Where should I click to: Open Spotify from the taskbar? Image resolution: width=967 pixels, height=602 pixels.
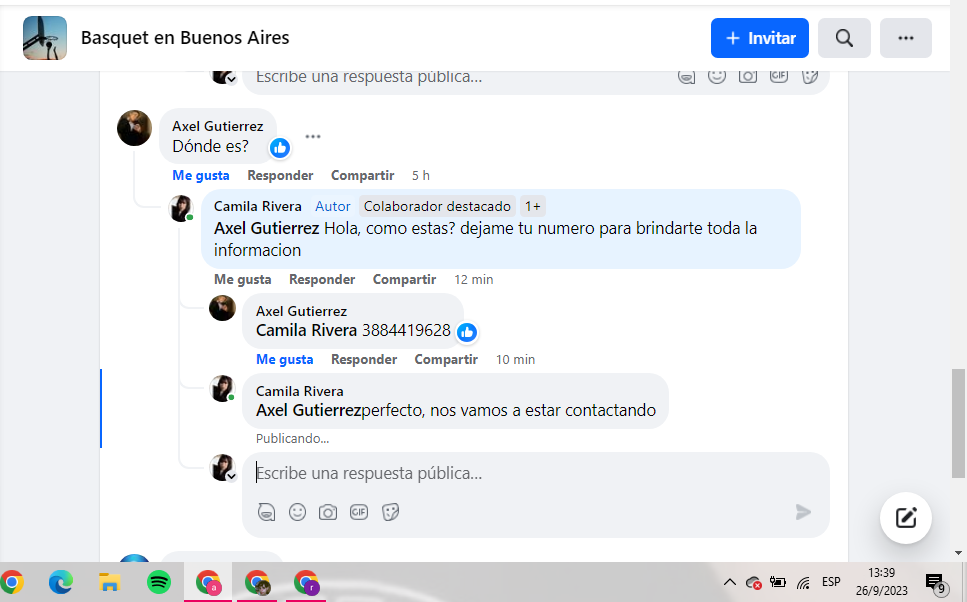point(159,582)
